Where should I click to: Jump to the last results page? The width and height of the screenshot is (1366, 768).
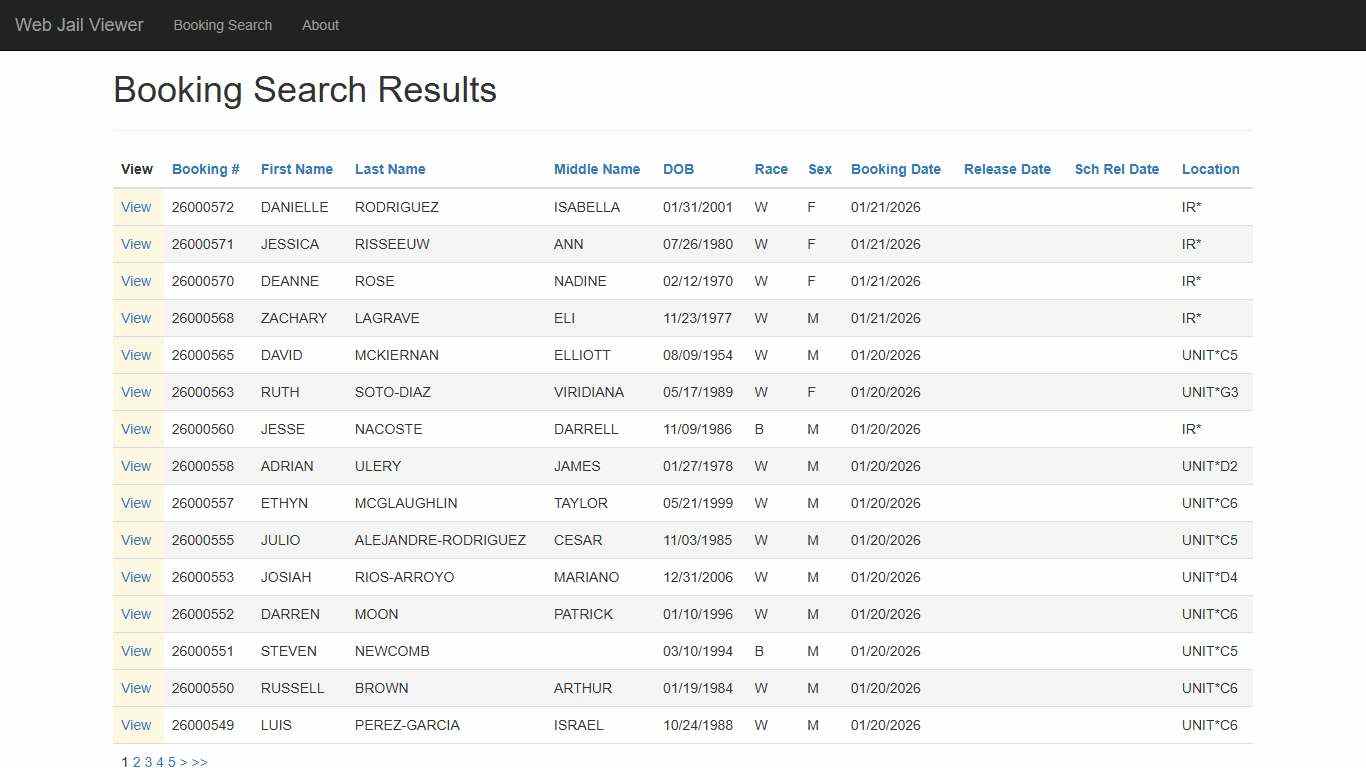(x=199, y=761)
